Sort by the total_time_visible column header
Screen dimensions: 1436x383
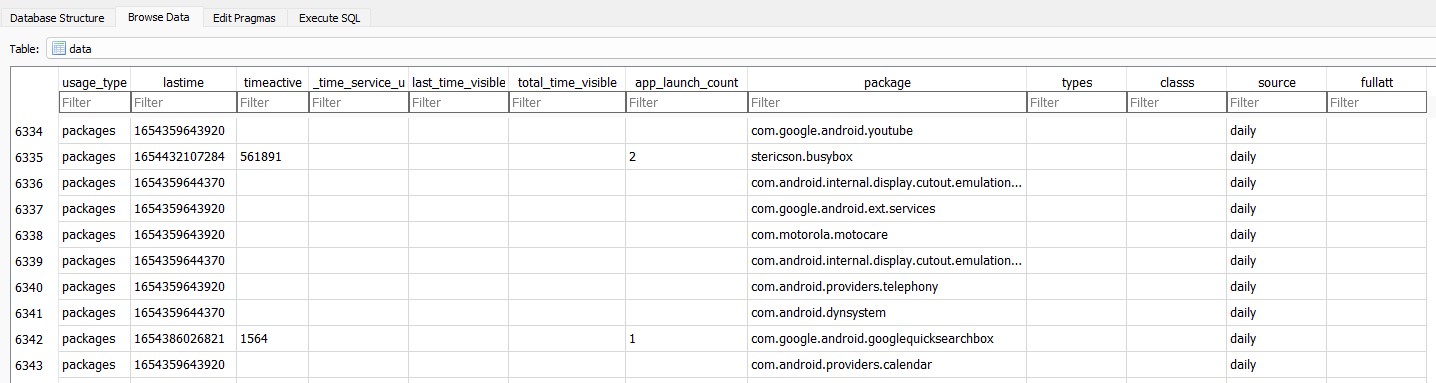coord(567,82)
